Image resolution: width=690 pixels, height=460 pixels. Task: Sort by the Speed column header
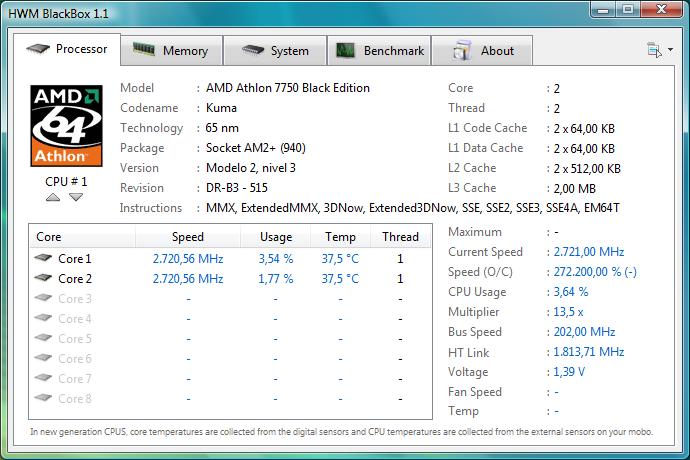pos(188,237)
